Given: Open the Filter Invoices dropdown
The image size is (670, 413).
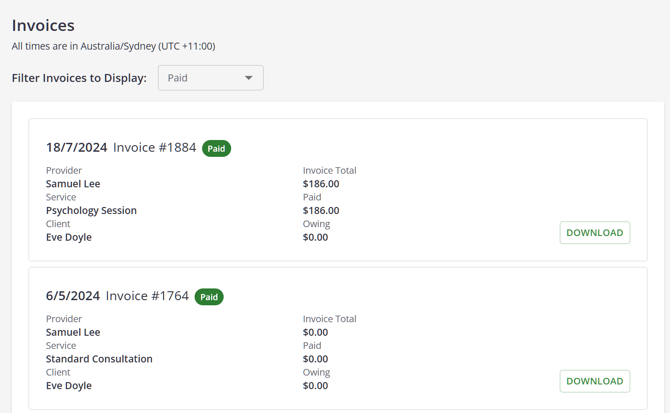Looking at the screenshot, I should click(210, 78).
